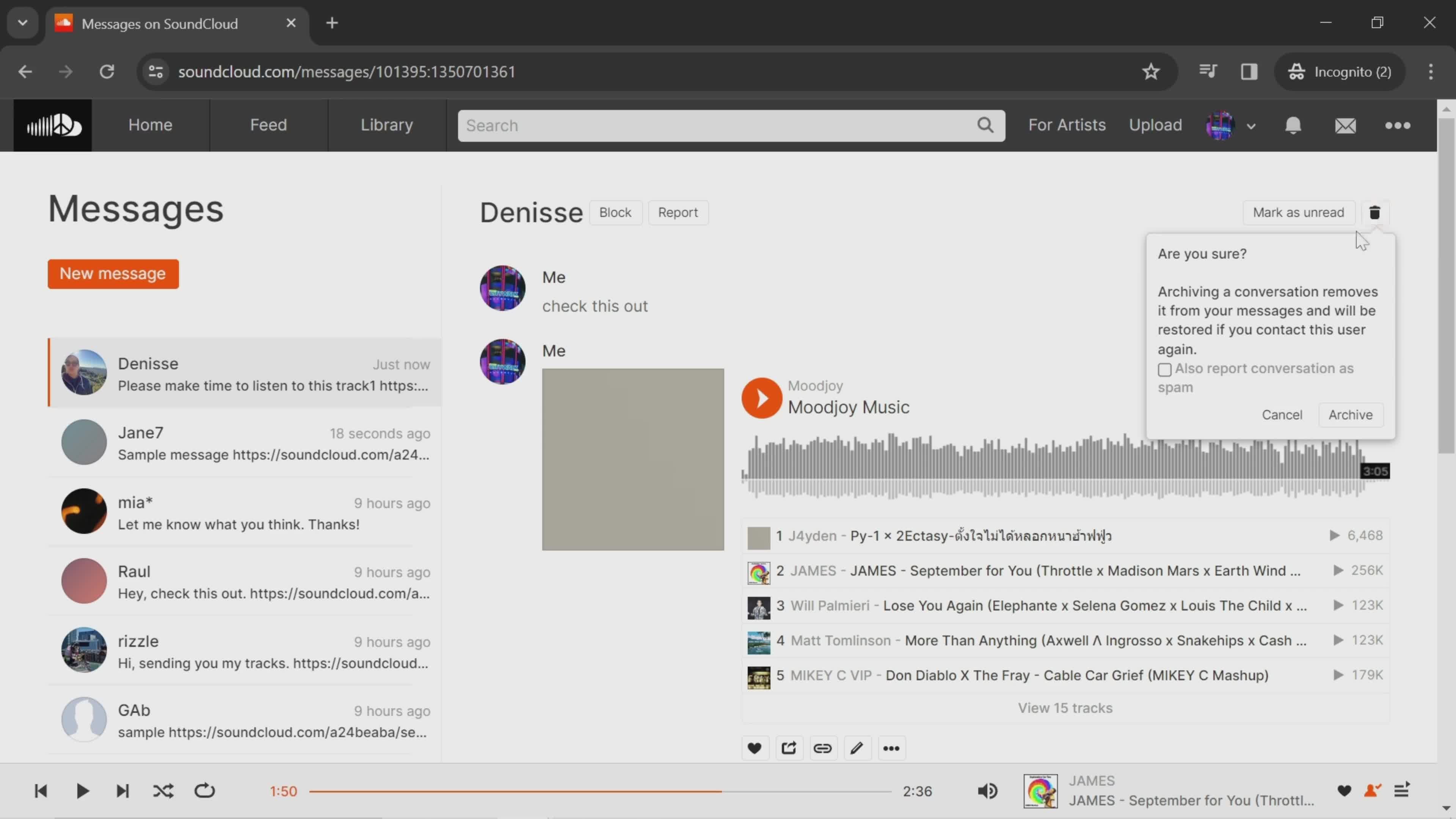Toggle the volume mute button
The image size is (1456, 819).
(988, 790)
